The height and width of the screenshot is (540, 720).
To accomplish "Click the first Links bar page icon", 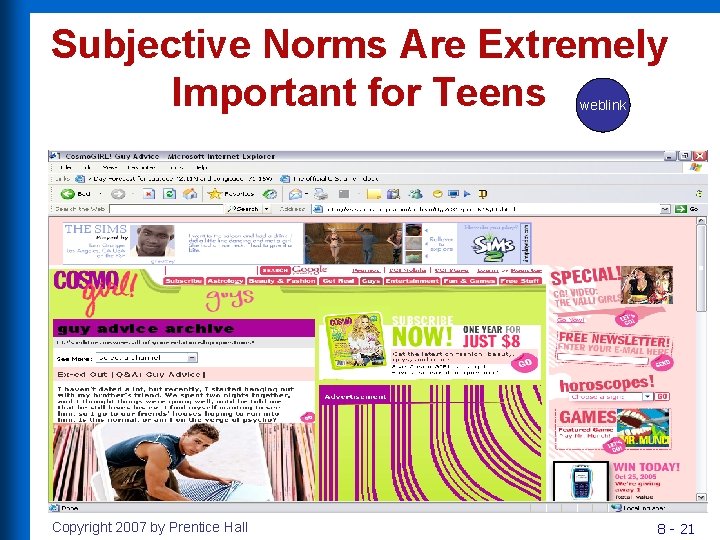I will [80, 179].
